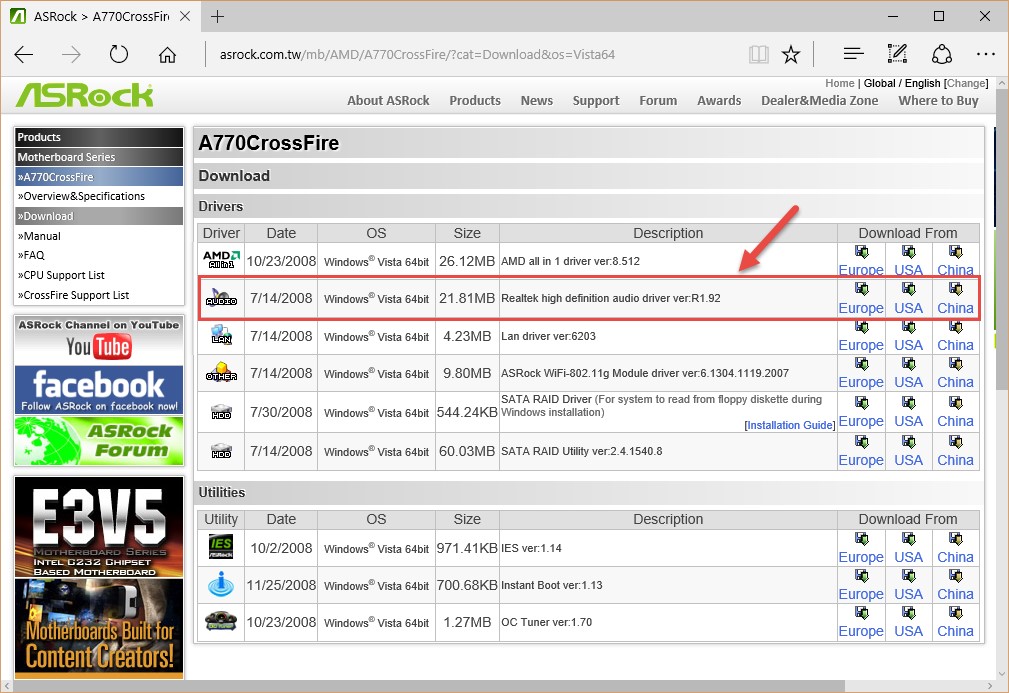Click the Change language link
Image resolution: width=1009 pixels, height=693 pixels.
click(966, 83)
